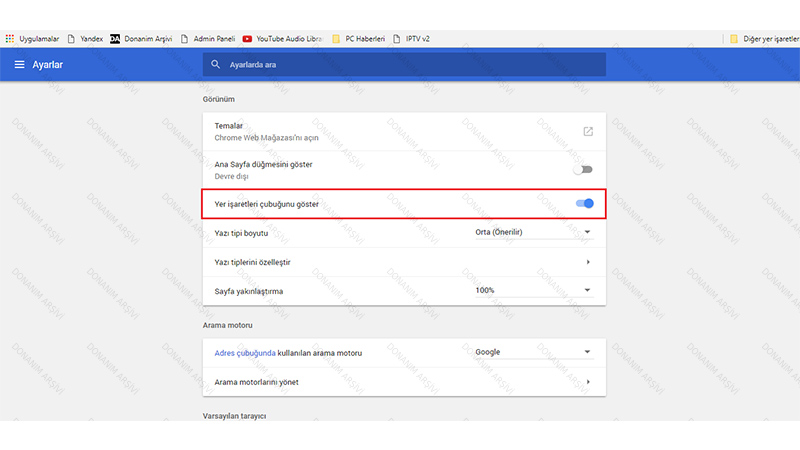This screenshot has width=800, height=450.
Task: Open the Ayarlar hamburger menu
Action: coord(19,65)
